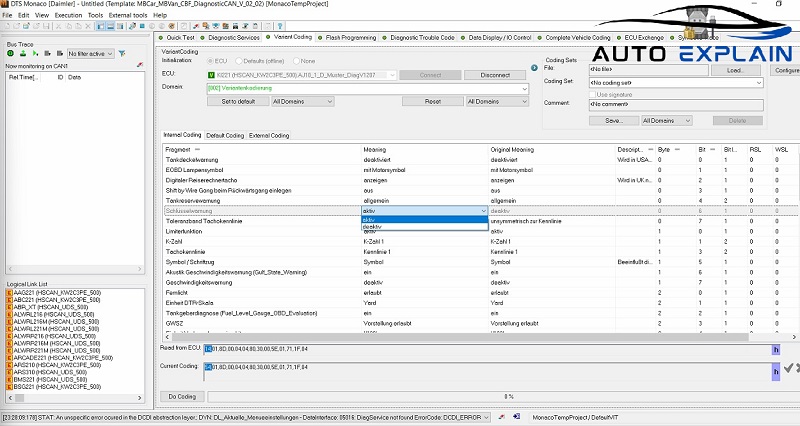Click the Do Coding button

(182, 397)
